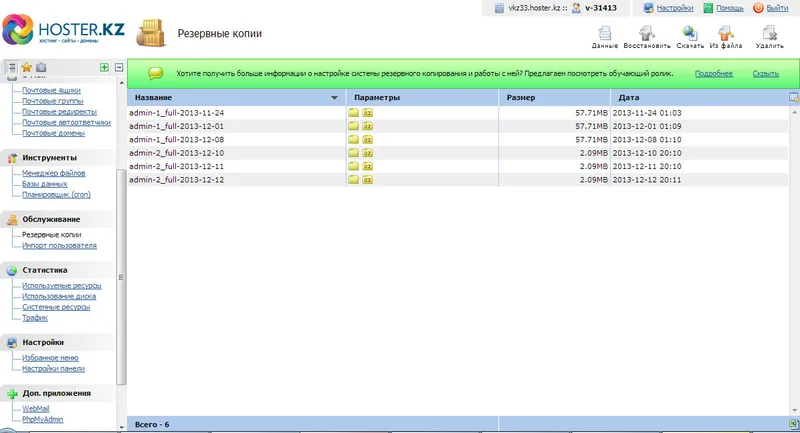Click the HOSTER.KZ logo
Viewport: 800px width, 433px height.
[x=63, y=29]
